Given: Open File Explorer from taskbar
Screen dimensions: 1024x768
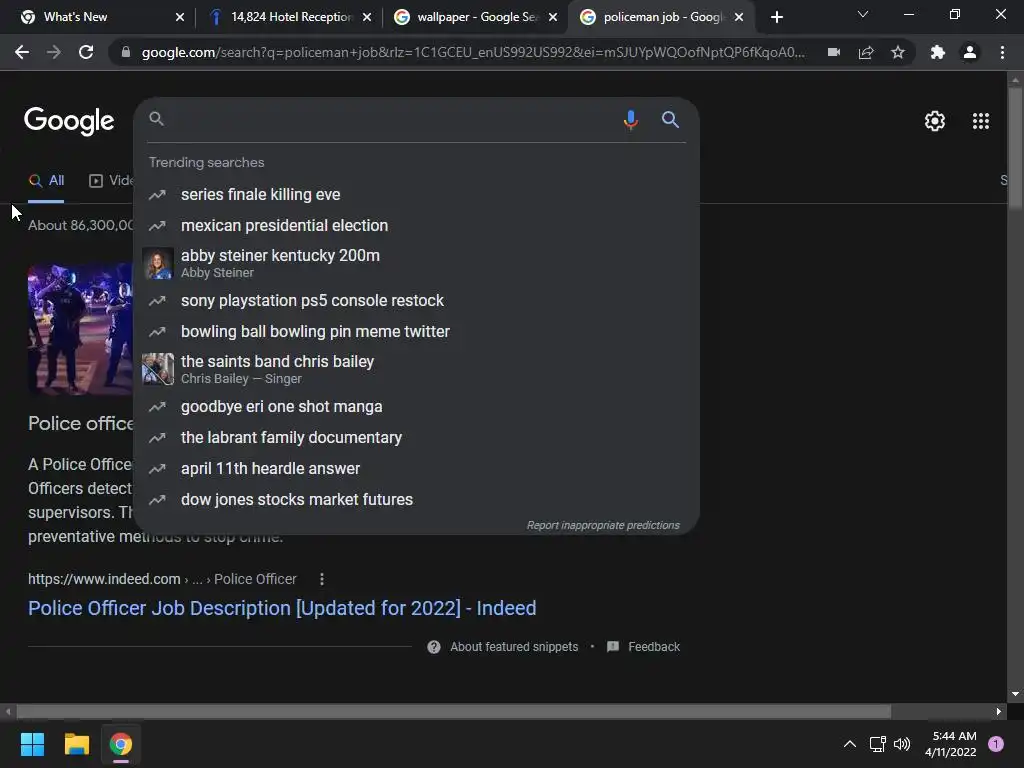Looking at the screenshot, I should pos(76,744).
